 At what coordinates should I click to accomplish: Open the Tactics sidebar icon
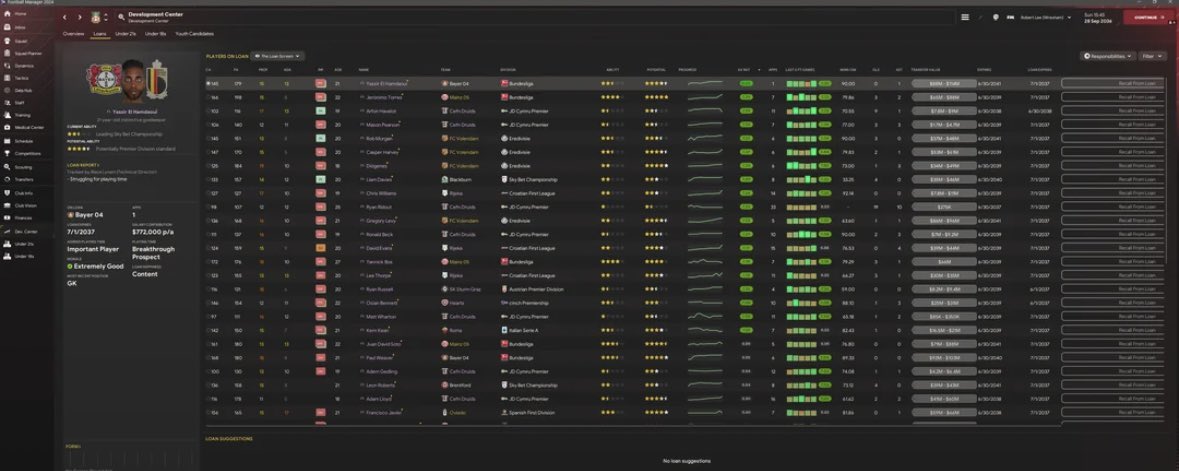(8, 77)
